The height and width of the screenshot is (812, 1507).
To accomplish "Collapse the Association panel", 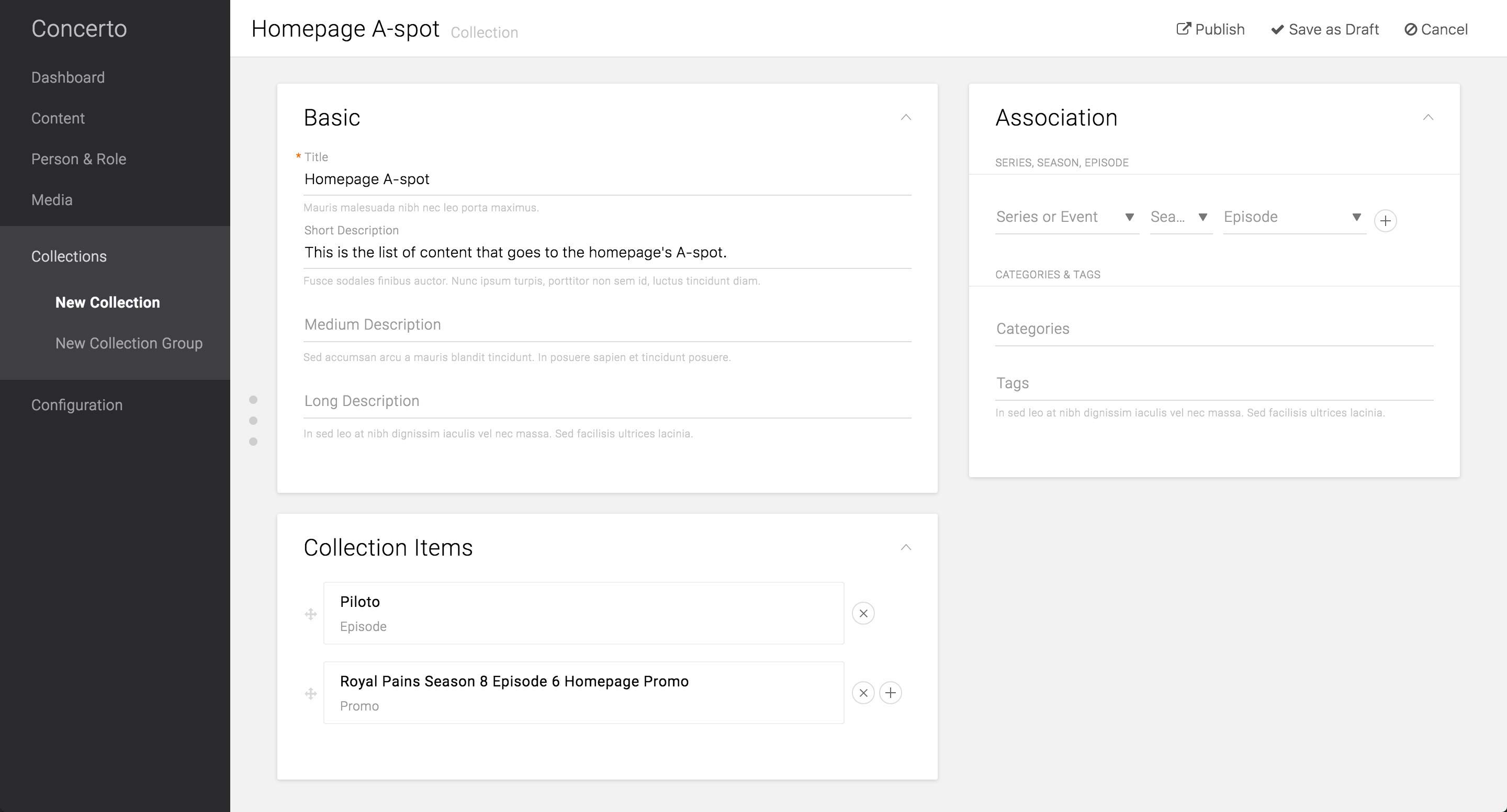I will [1428, 118].
